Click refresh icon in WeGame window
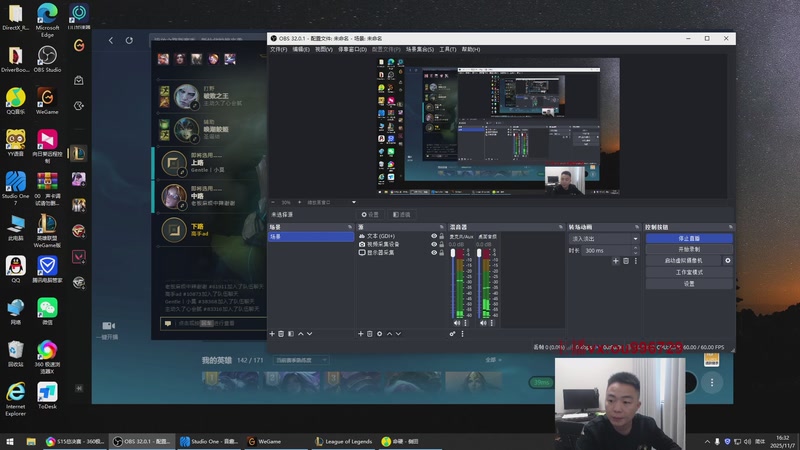This screenshot has width=800, height=450. click(x=129, y=40)
